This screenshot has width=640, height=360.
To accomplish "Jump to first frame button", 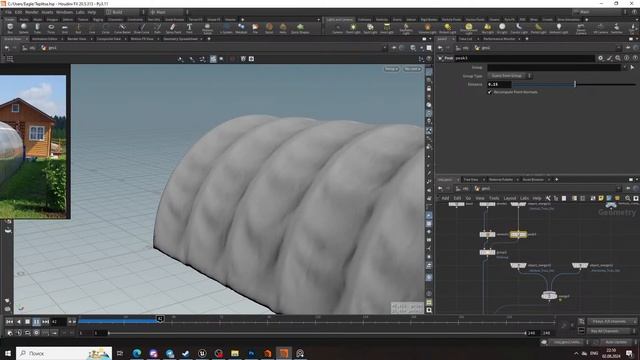I will [x=9, y=322].
